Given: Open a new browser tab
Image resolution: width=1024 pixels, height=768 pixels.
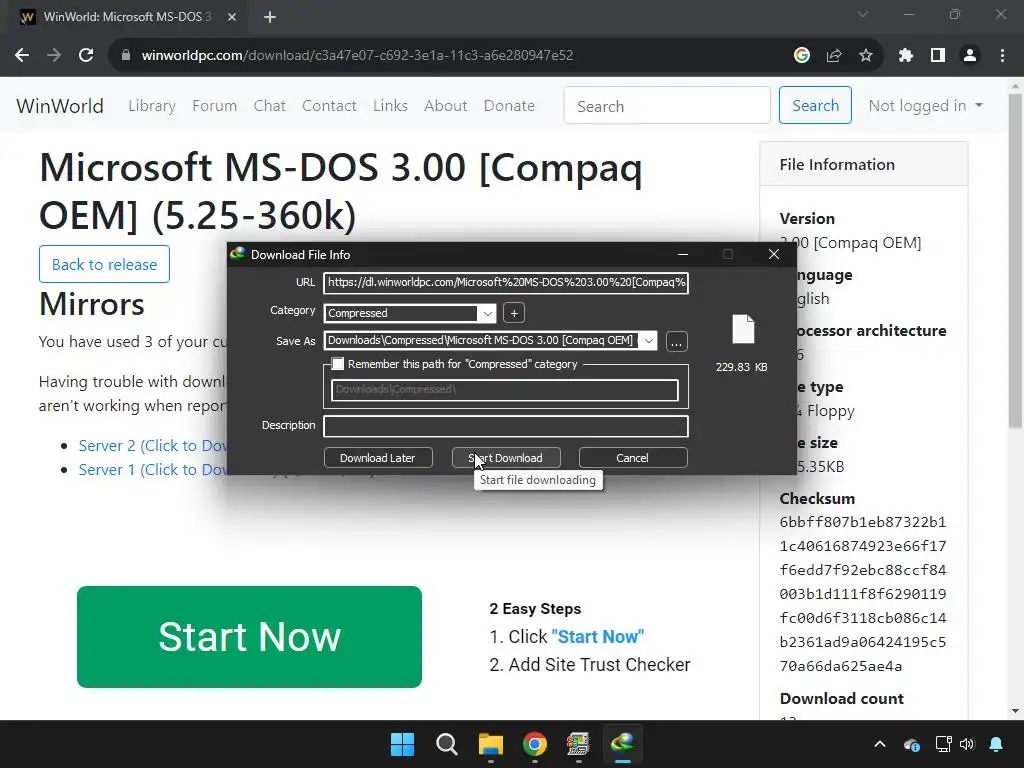Looking at the screenshot, I should pos(270,17).
